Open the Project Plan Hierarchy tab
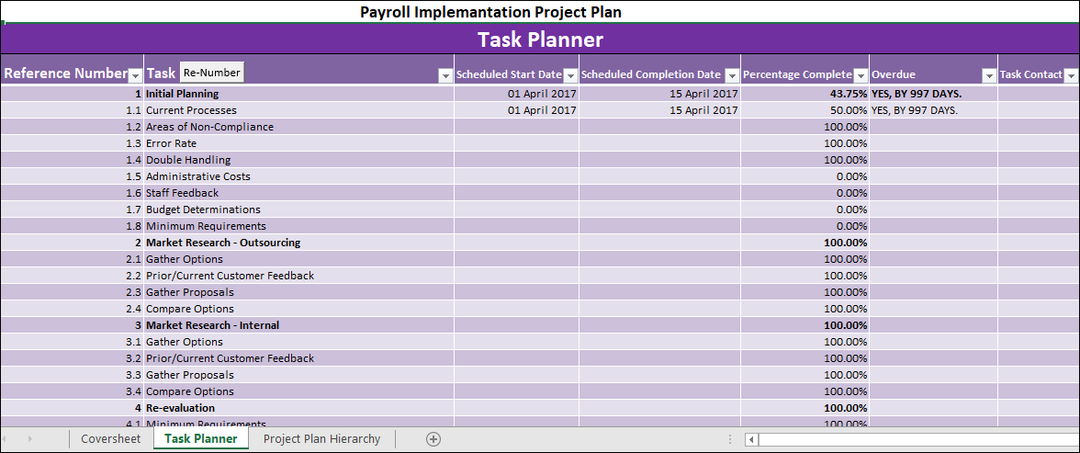 [x=321, y=439]
